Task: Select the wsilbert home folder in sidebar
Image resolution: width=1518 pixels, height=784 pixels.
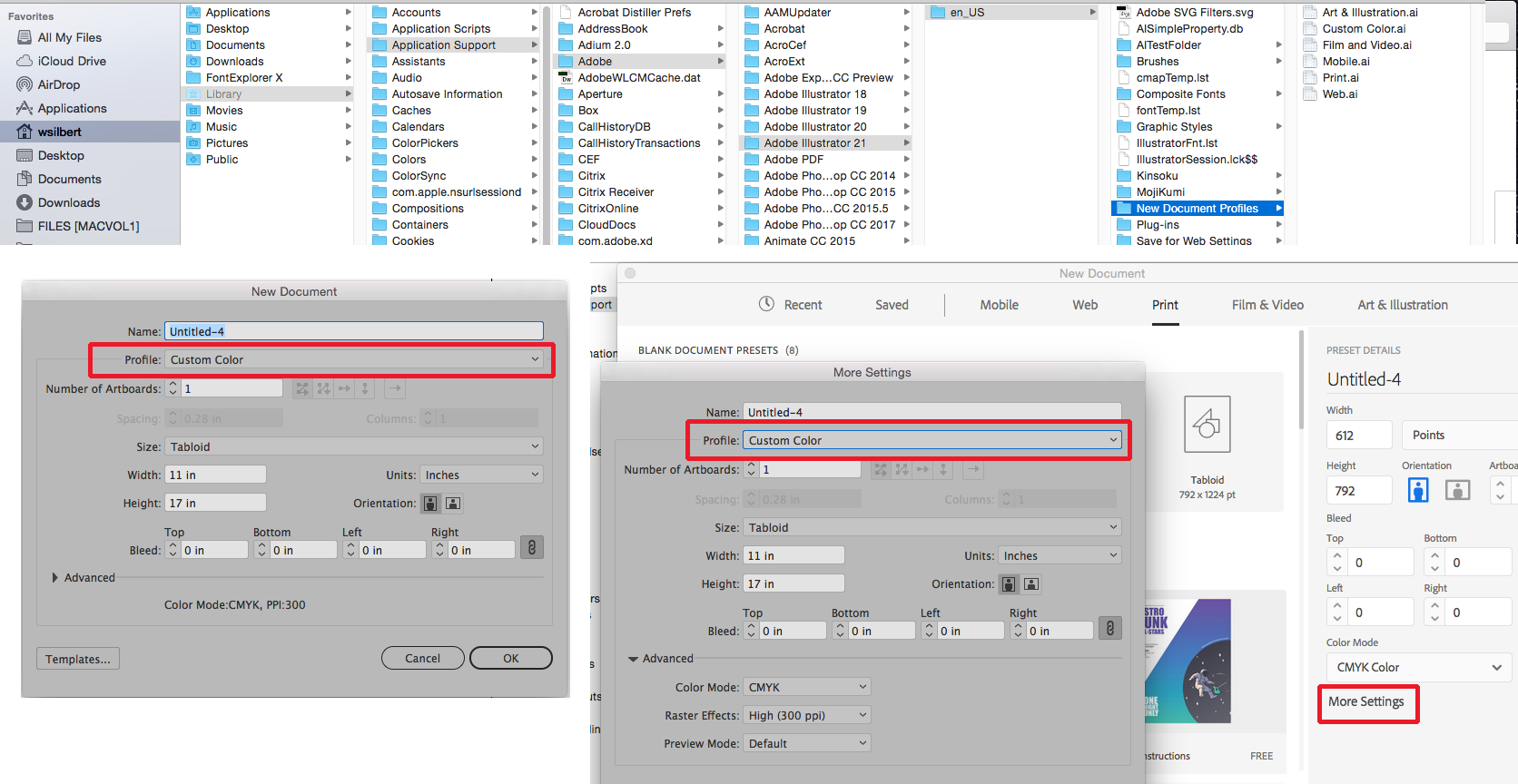Action: pyautogui.click(x=90, y=132)
